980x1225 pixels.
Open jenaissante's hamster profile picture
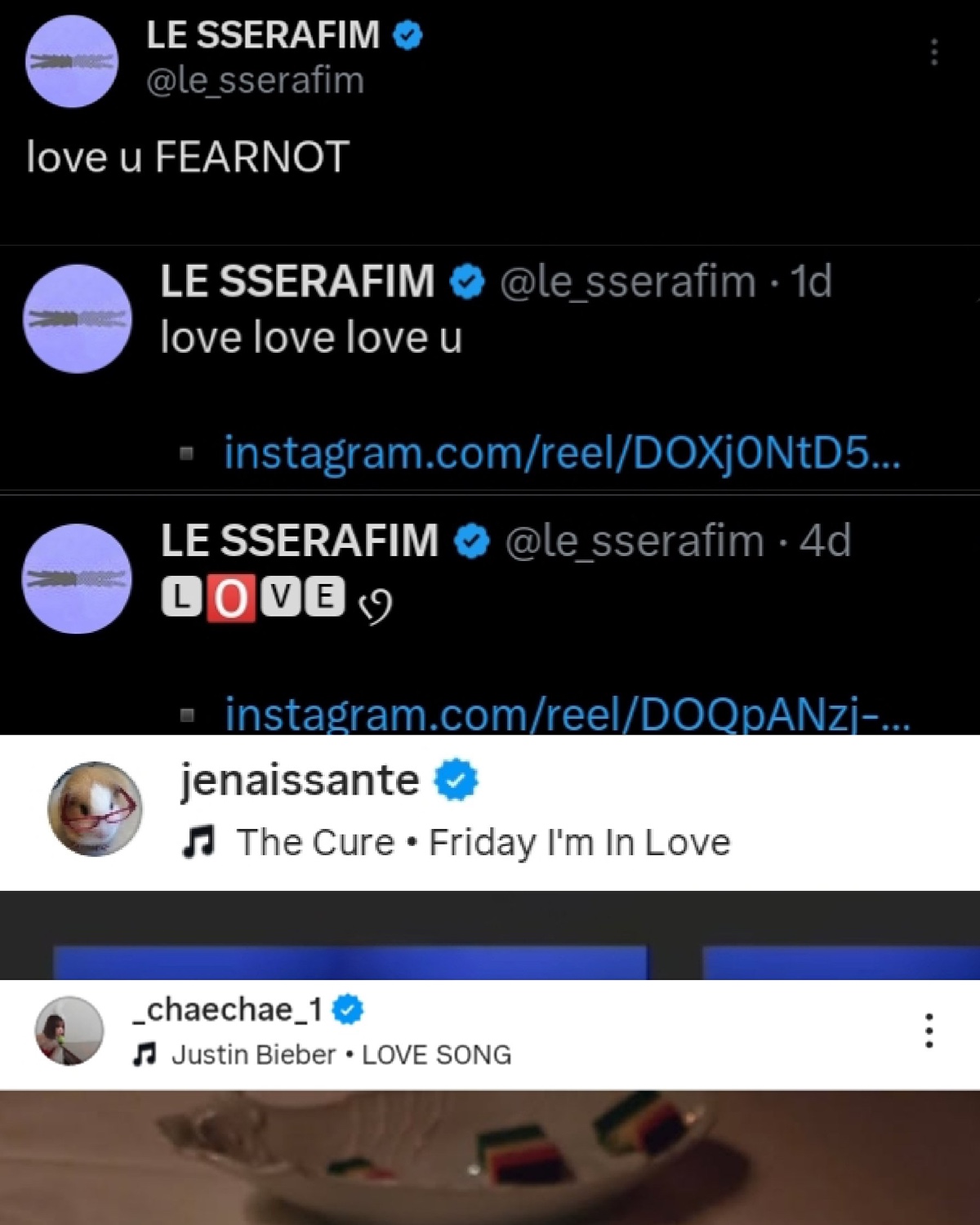[95, 808]
